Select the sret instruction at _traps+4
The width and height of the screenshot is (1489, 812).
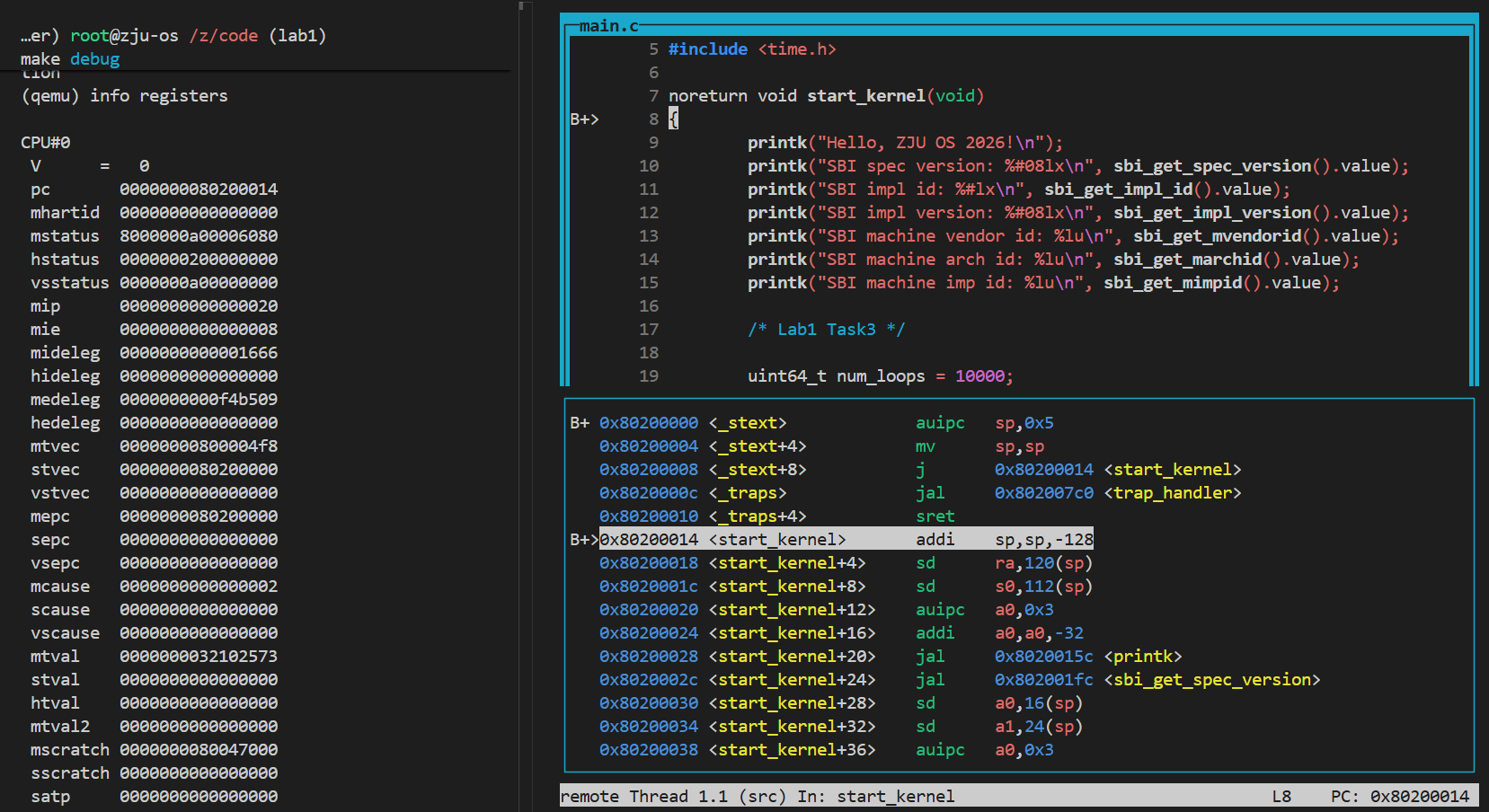[x=935, y=516]
